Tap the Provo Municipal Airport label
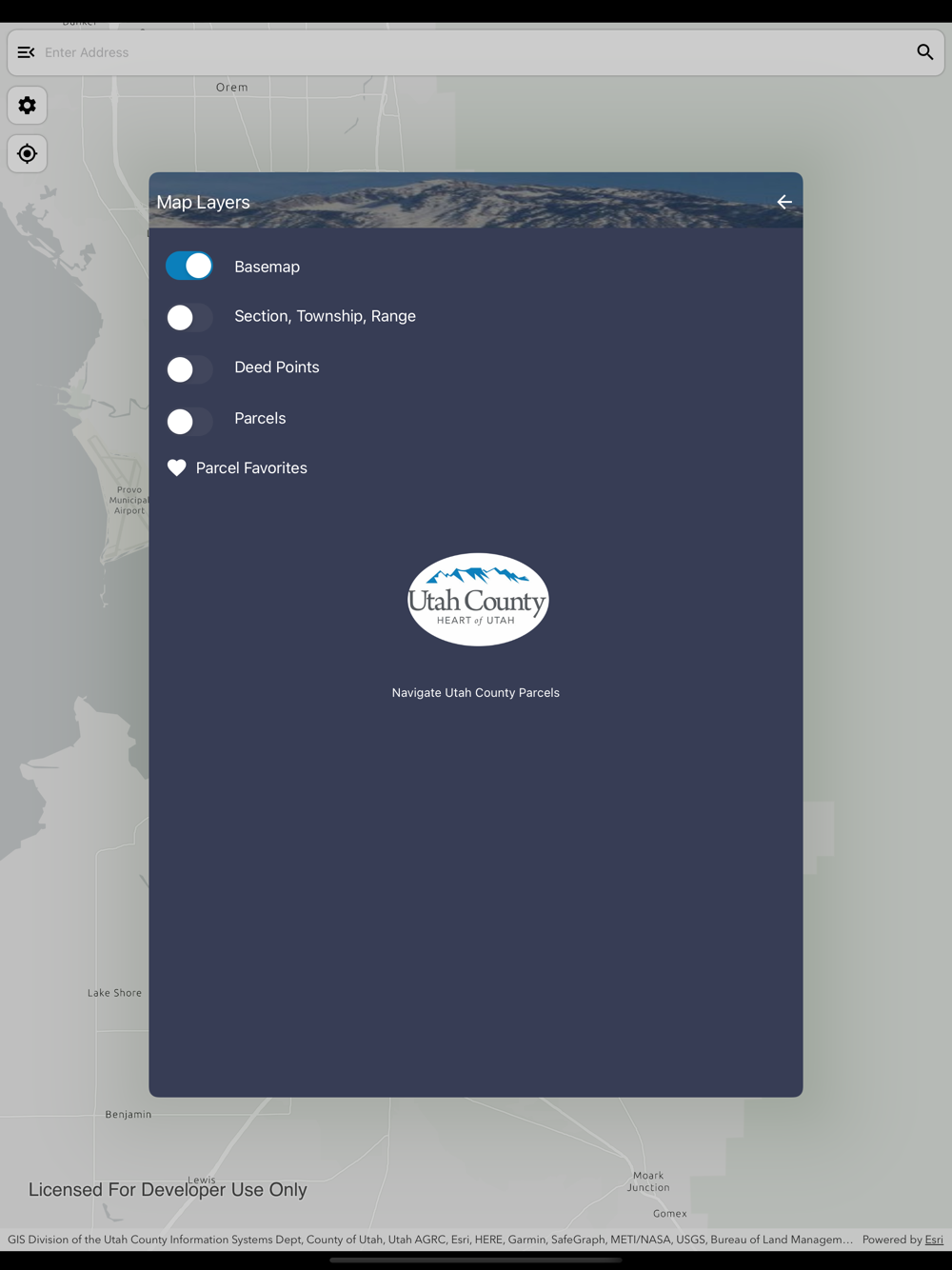 coord(129,500)
